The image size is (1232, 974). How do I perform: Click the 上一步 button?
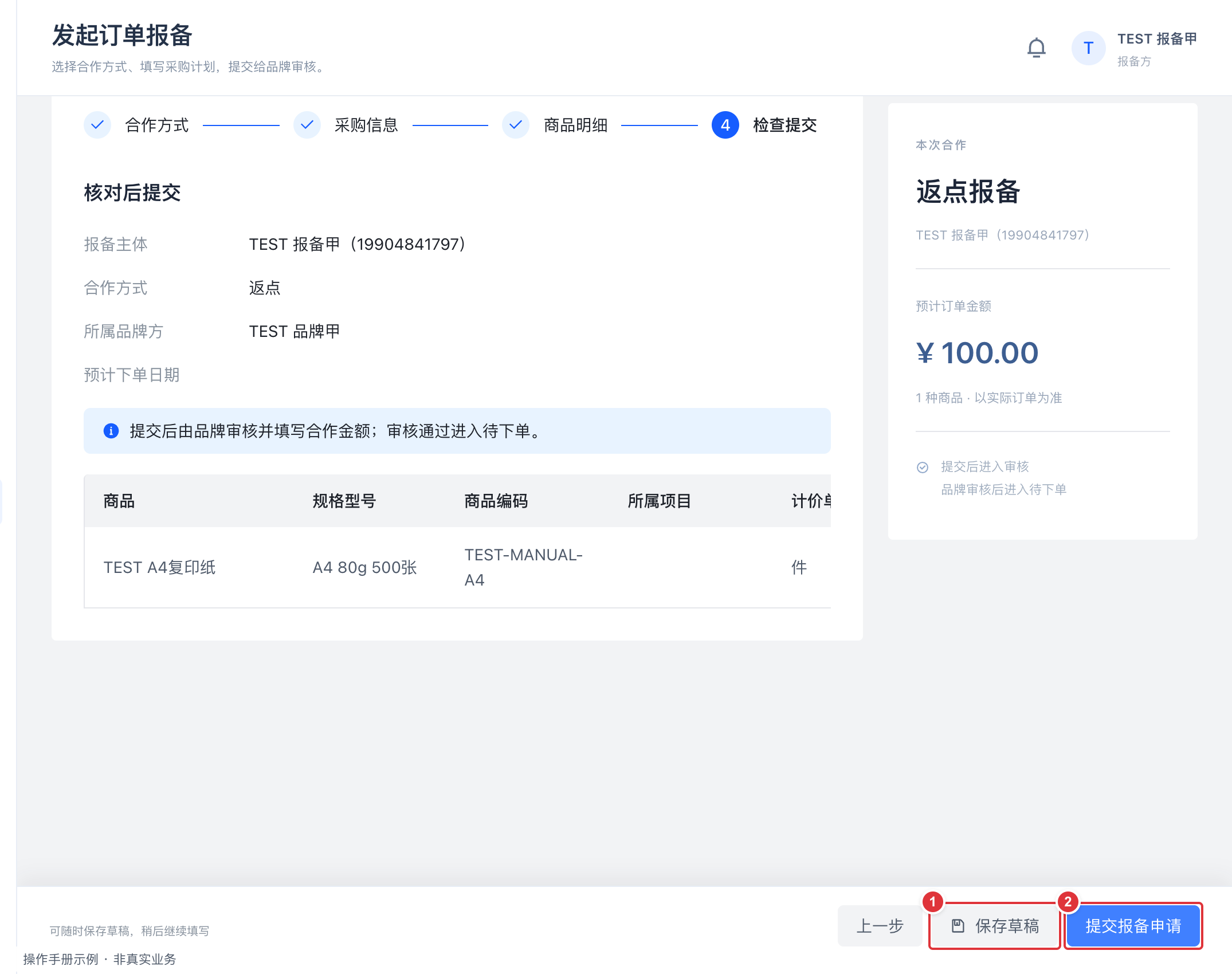click(x=880, y=926)
